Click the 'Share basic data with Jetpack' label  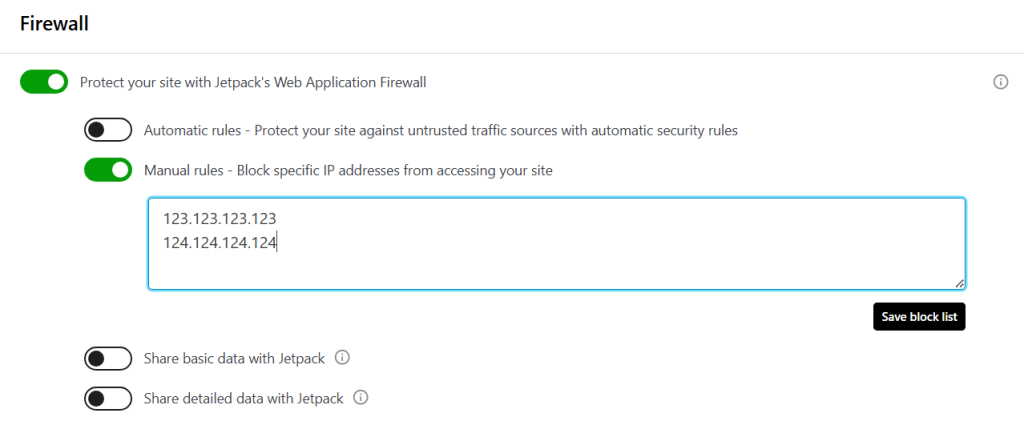click(234, 359)
